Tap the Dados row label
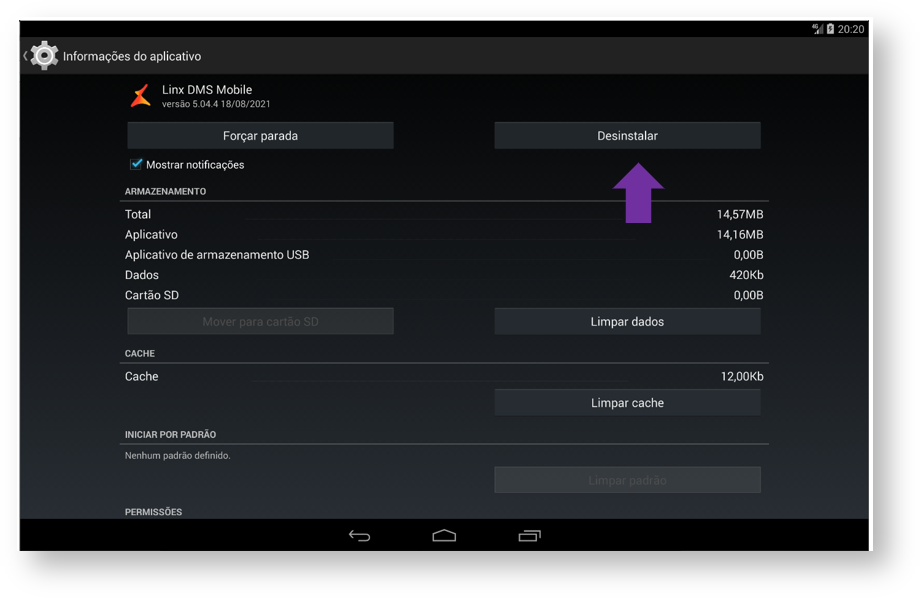 click(x=142, y=275)
